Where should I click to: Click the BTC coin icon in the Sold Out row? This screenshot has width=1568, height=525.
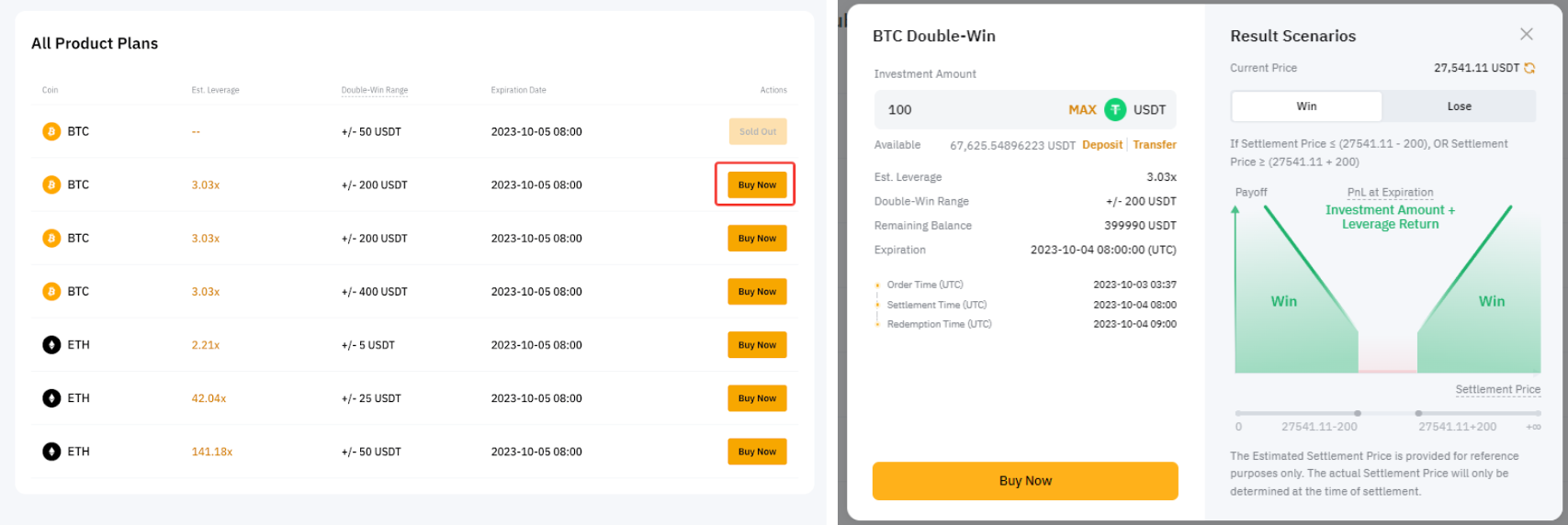[51, 131]
